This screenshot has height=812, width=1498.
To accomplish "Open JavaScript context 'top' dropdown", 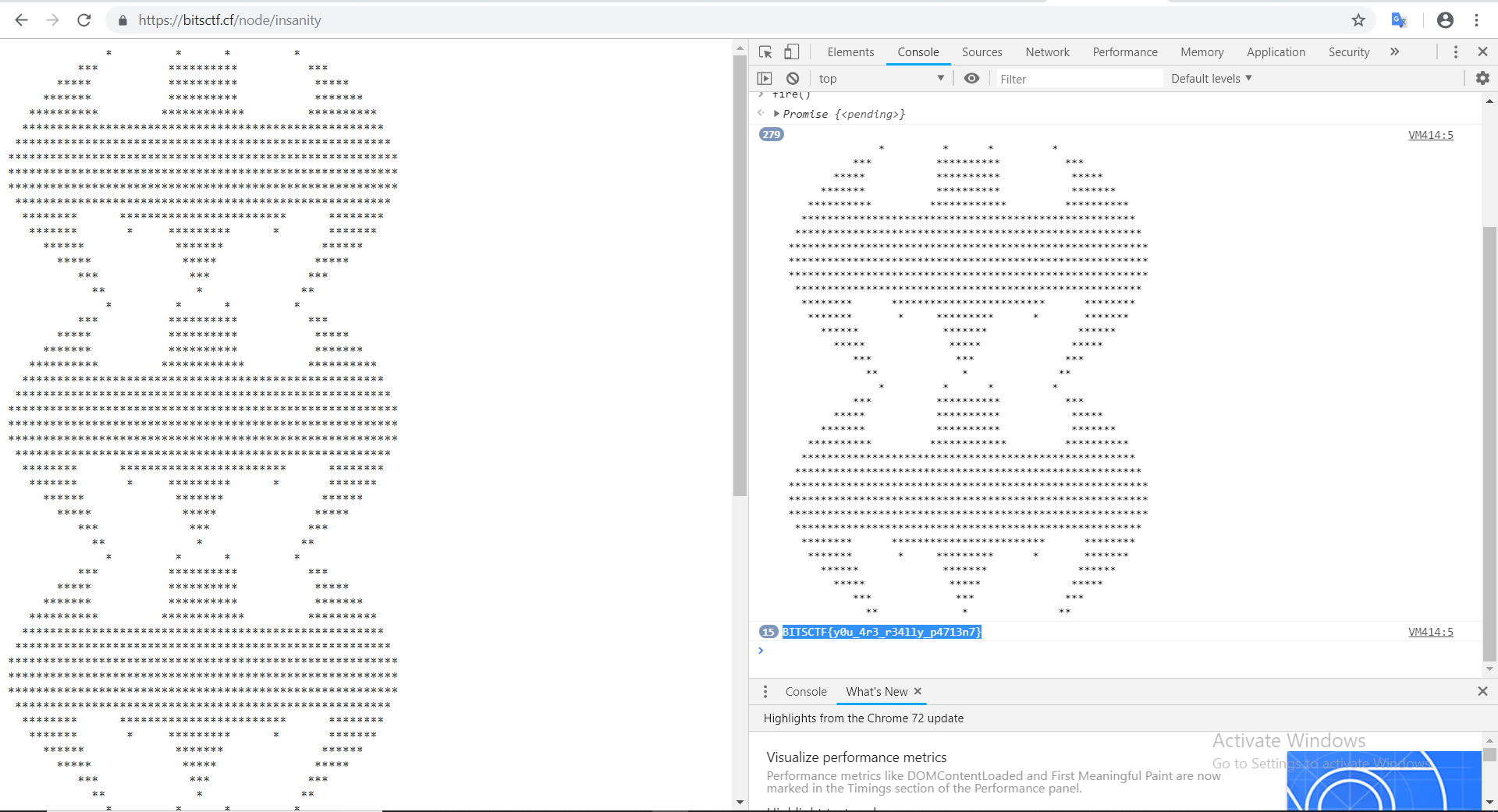I will [x=881, y=78].
